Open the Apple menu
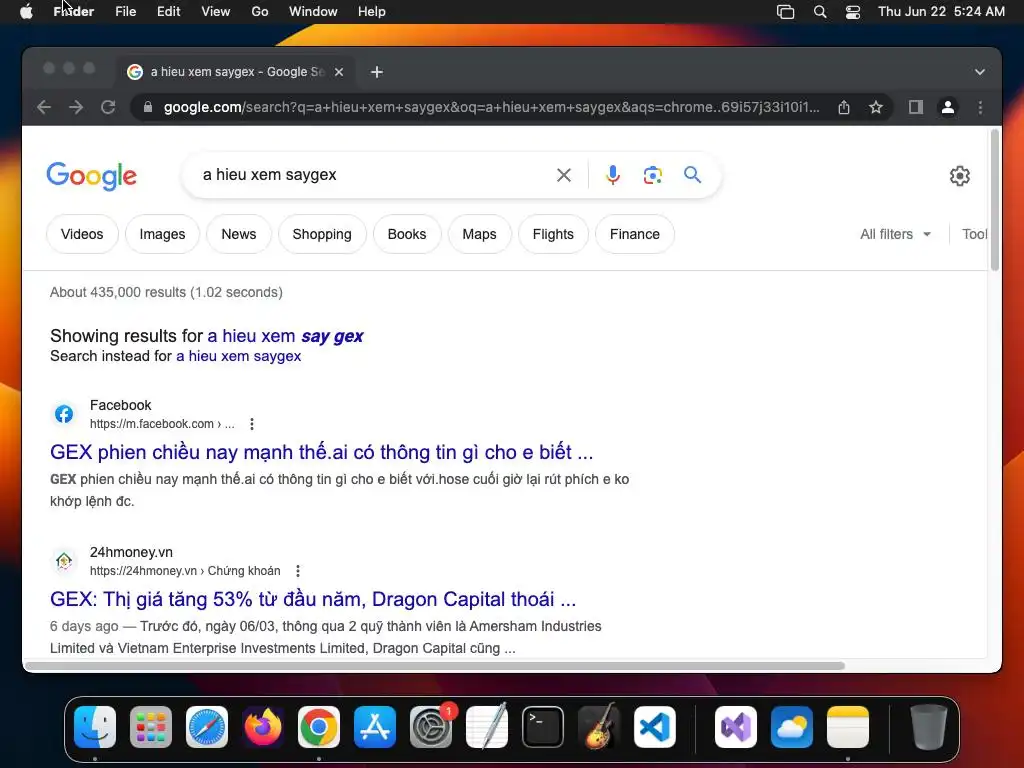 26,12
